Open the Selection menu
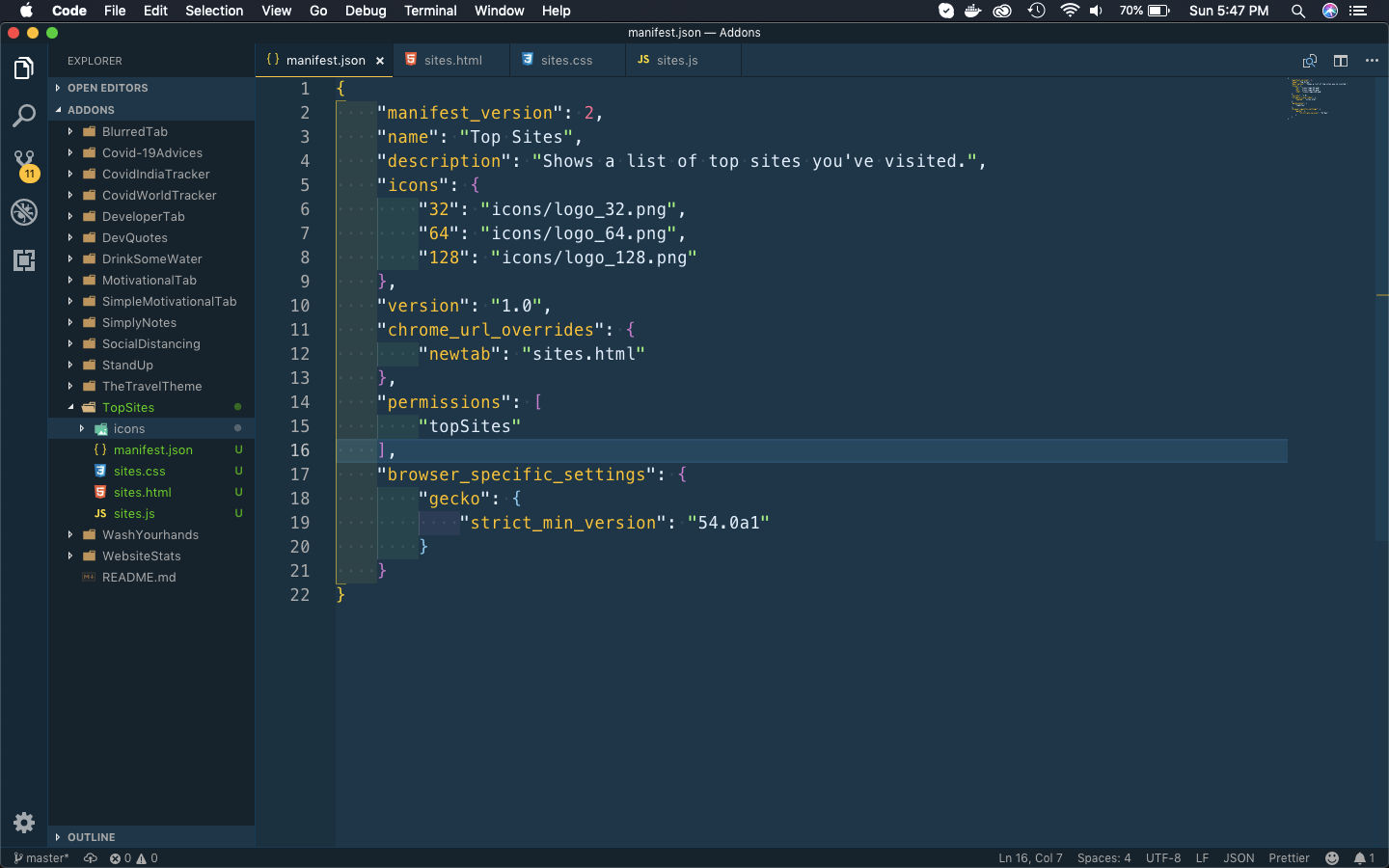This screenshot has width=1389, height=868. (214, 11)
